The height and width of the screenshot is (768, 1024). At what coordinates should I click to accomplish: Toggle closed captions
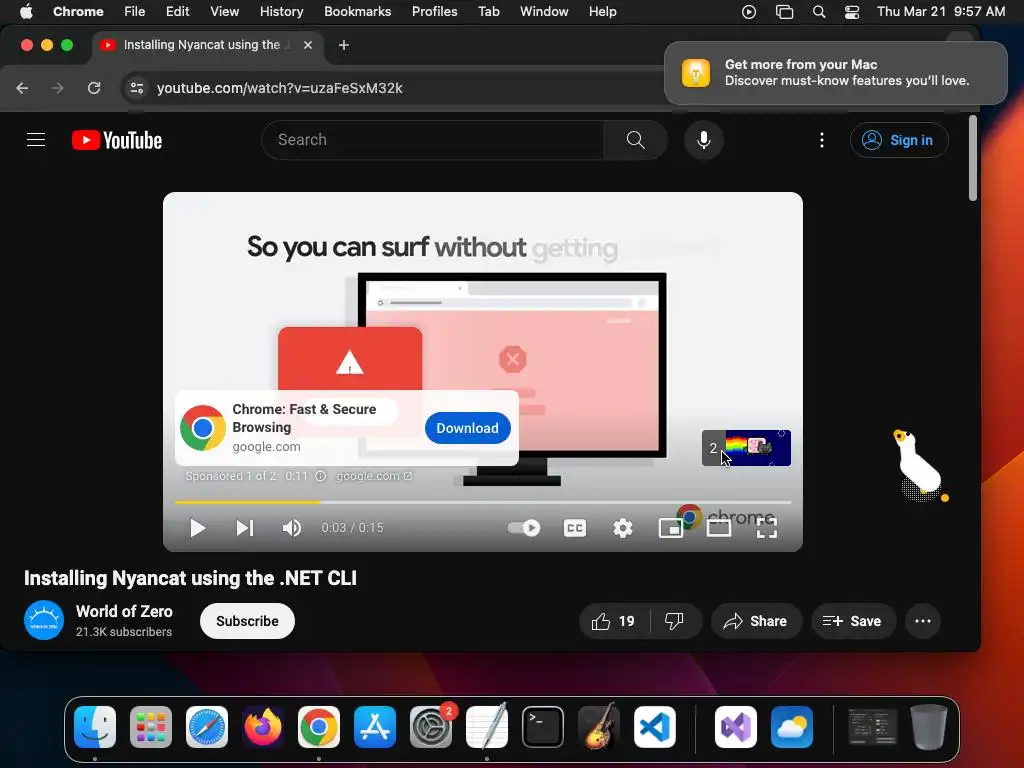tap(575, 528)
